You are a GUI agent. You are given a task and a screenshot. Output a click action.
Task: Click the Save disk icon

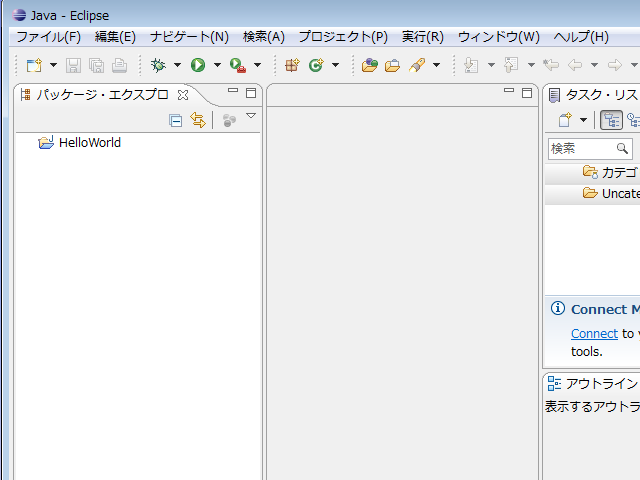pos(73,65)
